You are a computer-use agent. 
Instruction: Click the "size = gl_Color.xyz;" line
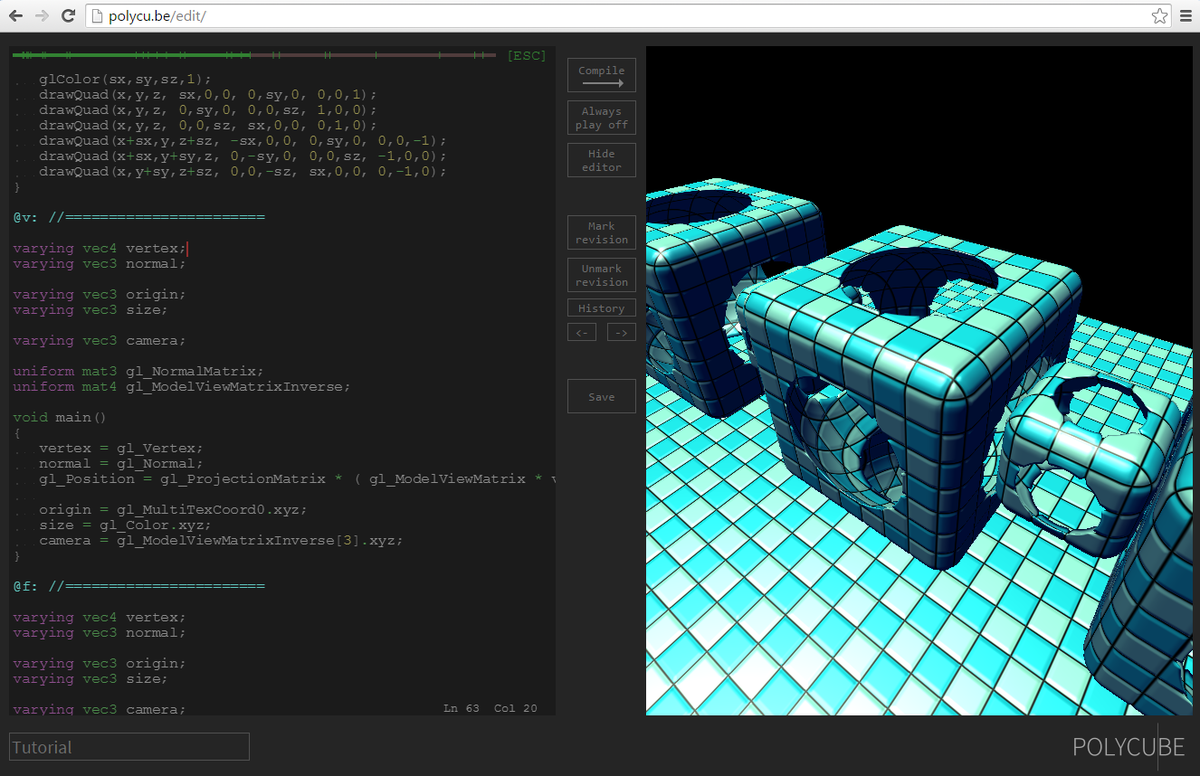point(126,525)
